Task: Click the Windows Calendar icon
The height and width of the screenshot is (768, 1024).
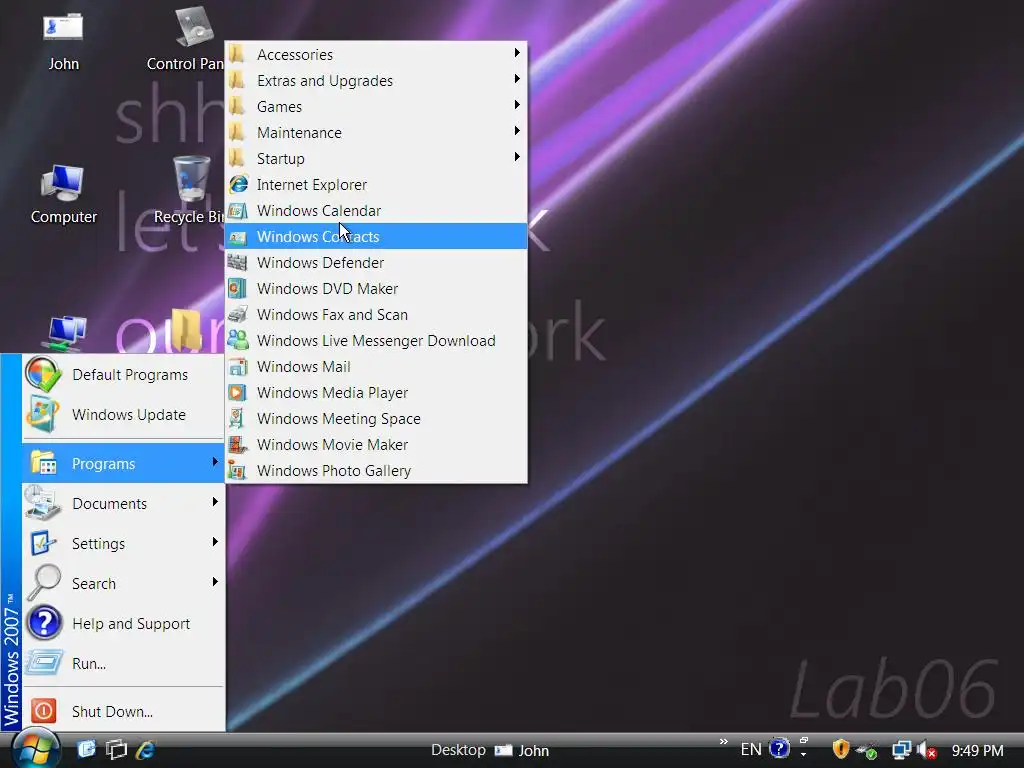Action: click(238, 210)
